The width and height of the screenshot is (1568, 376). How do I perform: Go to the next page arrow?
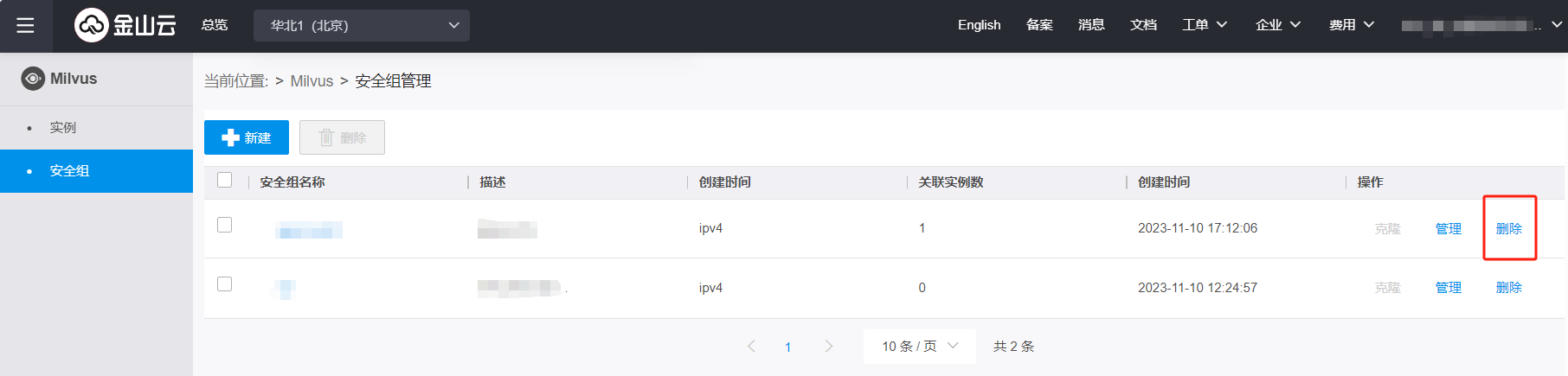pos(828,347)
